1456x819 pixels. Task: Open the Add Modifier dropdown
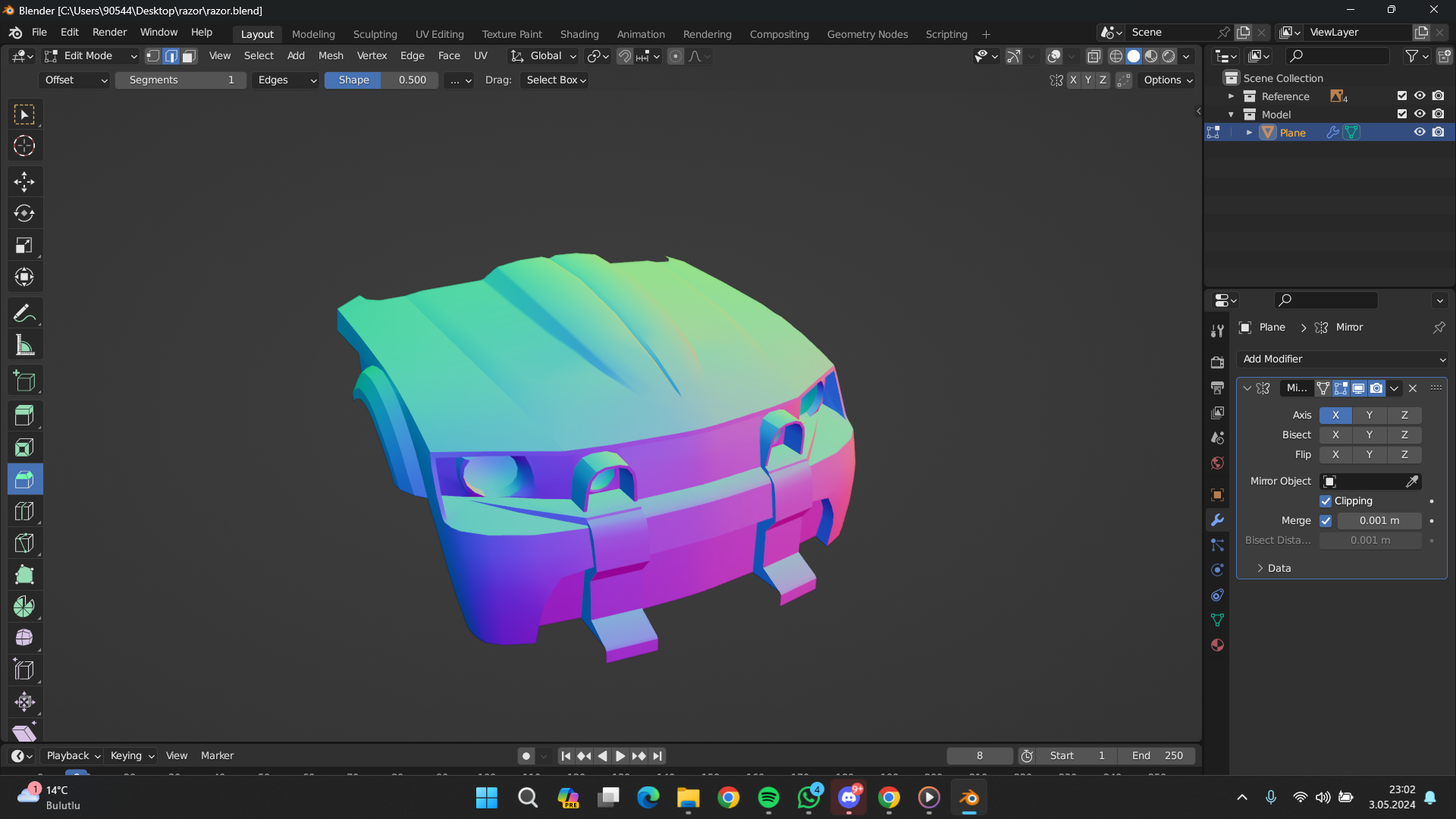coord(1341,359)
